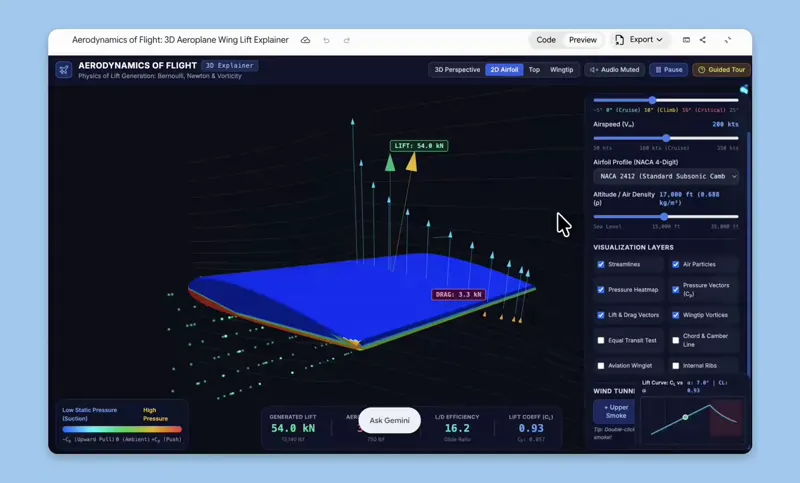Click the L/D Efficiency 16.2 value

click(x=457, y=428)
